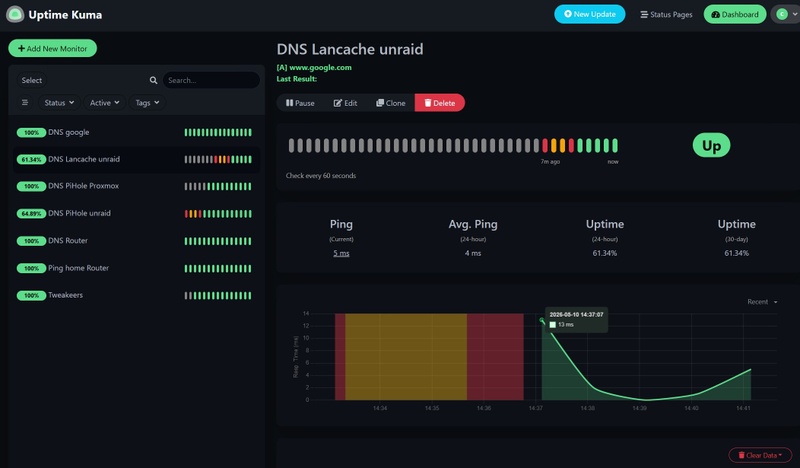Edit the current monitor
This screenshot has width=800, height=468.
(x=345, y=103)
